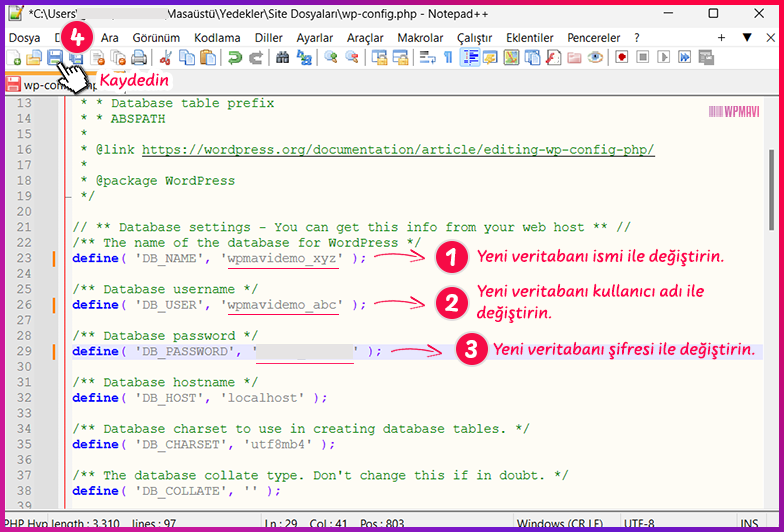Click line number 32 in the margin
Viewport: 784px width, 532px height.
pyautogui.click(x=24, y=398)
